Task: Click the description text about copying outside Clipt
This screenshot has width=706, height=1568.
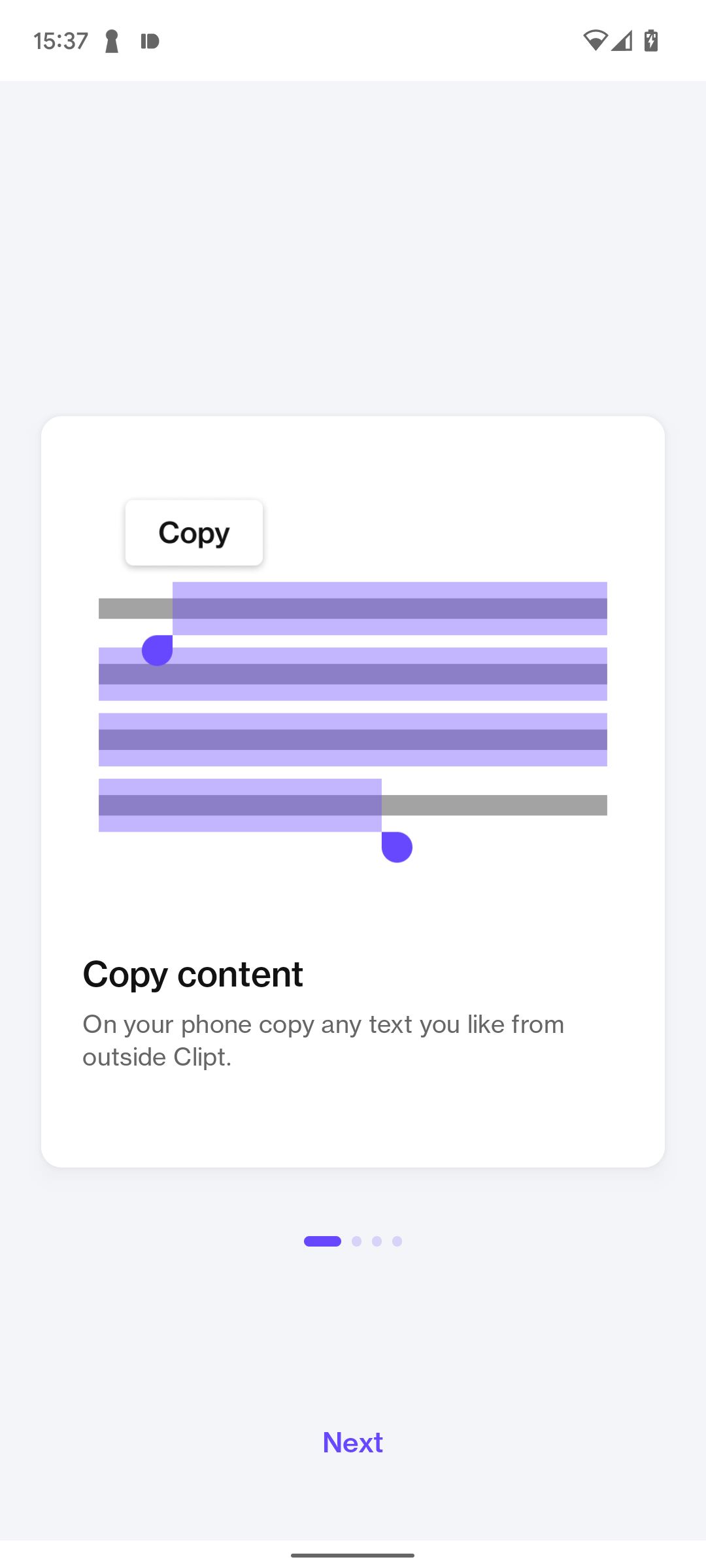Action: coord(323,1040)
